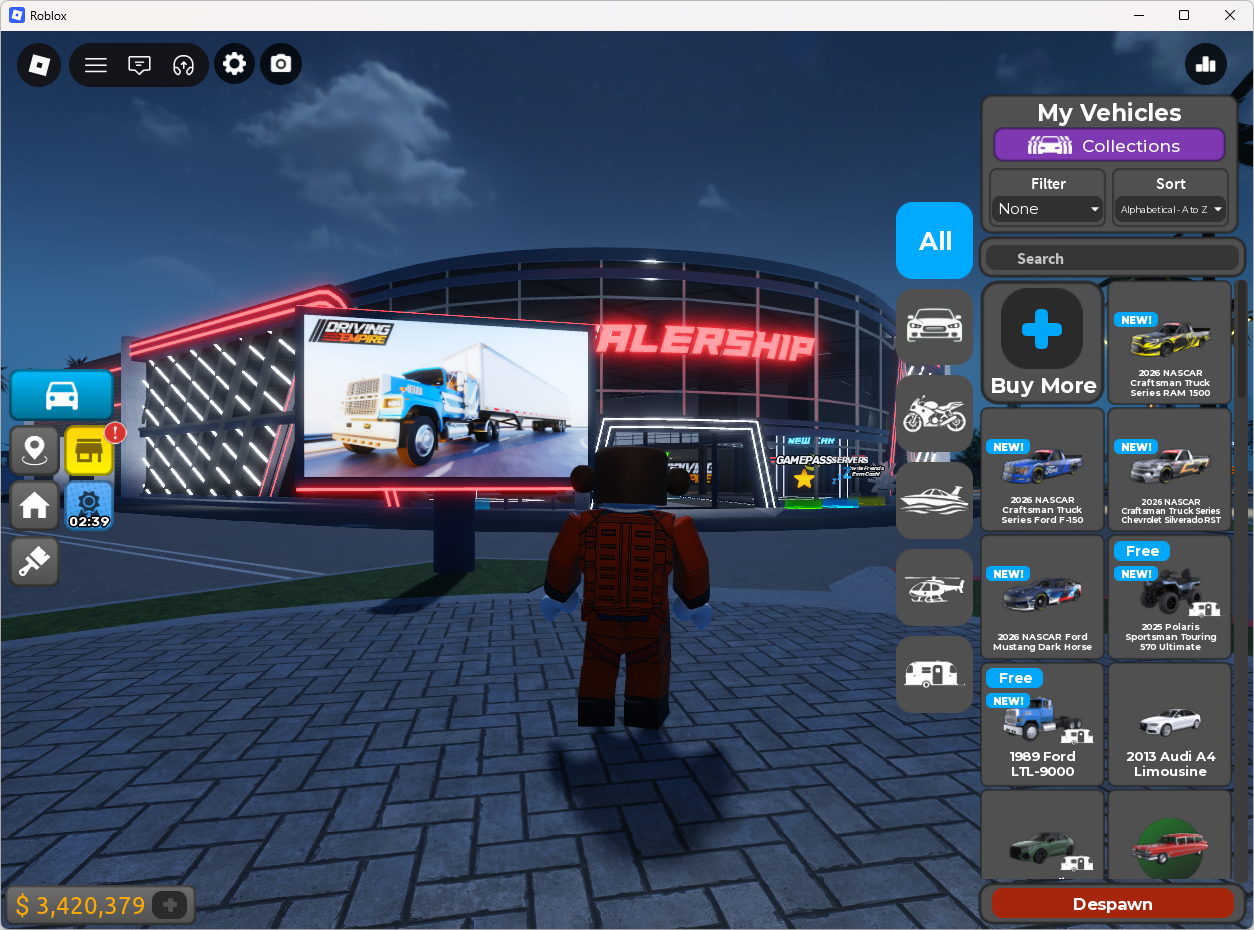Open the Roblox menu logo button

(39, 65)
